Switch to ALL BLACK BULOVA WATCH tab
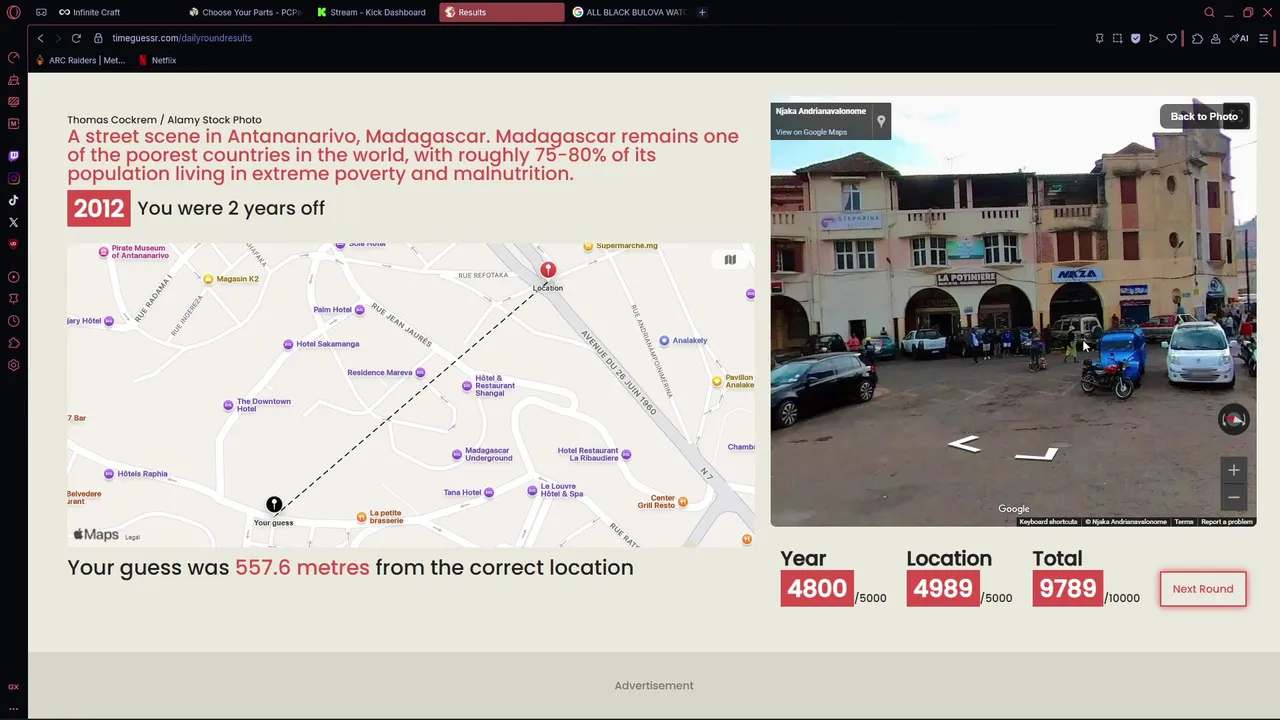Screen dimensions: 1280x720 [629, 12]
